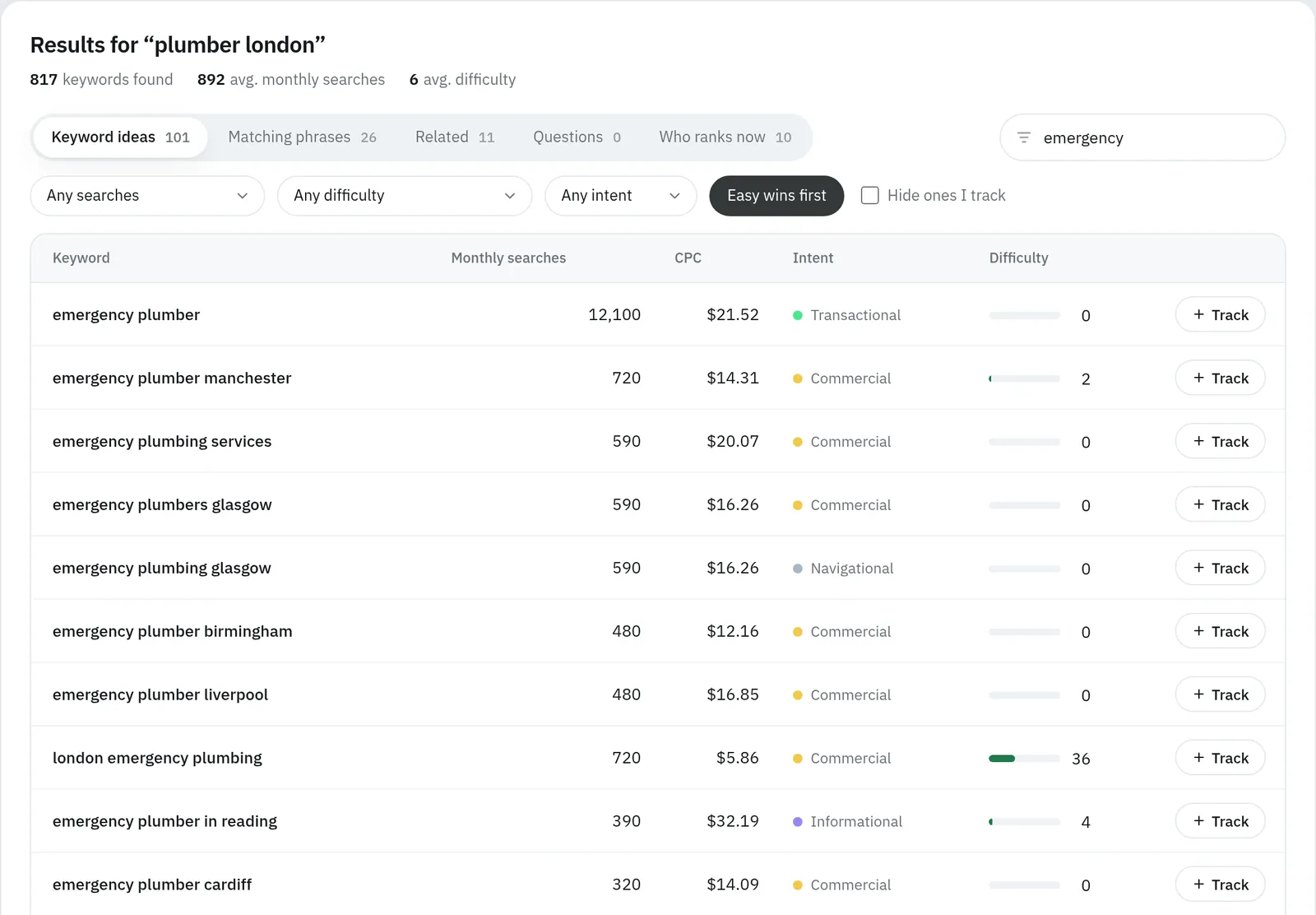Screen dimensions: 1316x915
Task: Check the Hide ones I track checkbox
Action: point(869,196)
